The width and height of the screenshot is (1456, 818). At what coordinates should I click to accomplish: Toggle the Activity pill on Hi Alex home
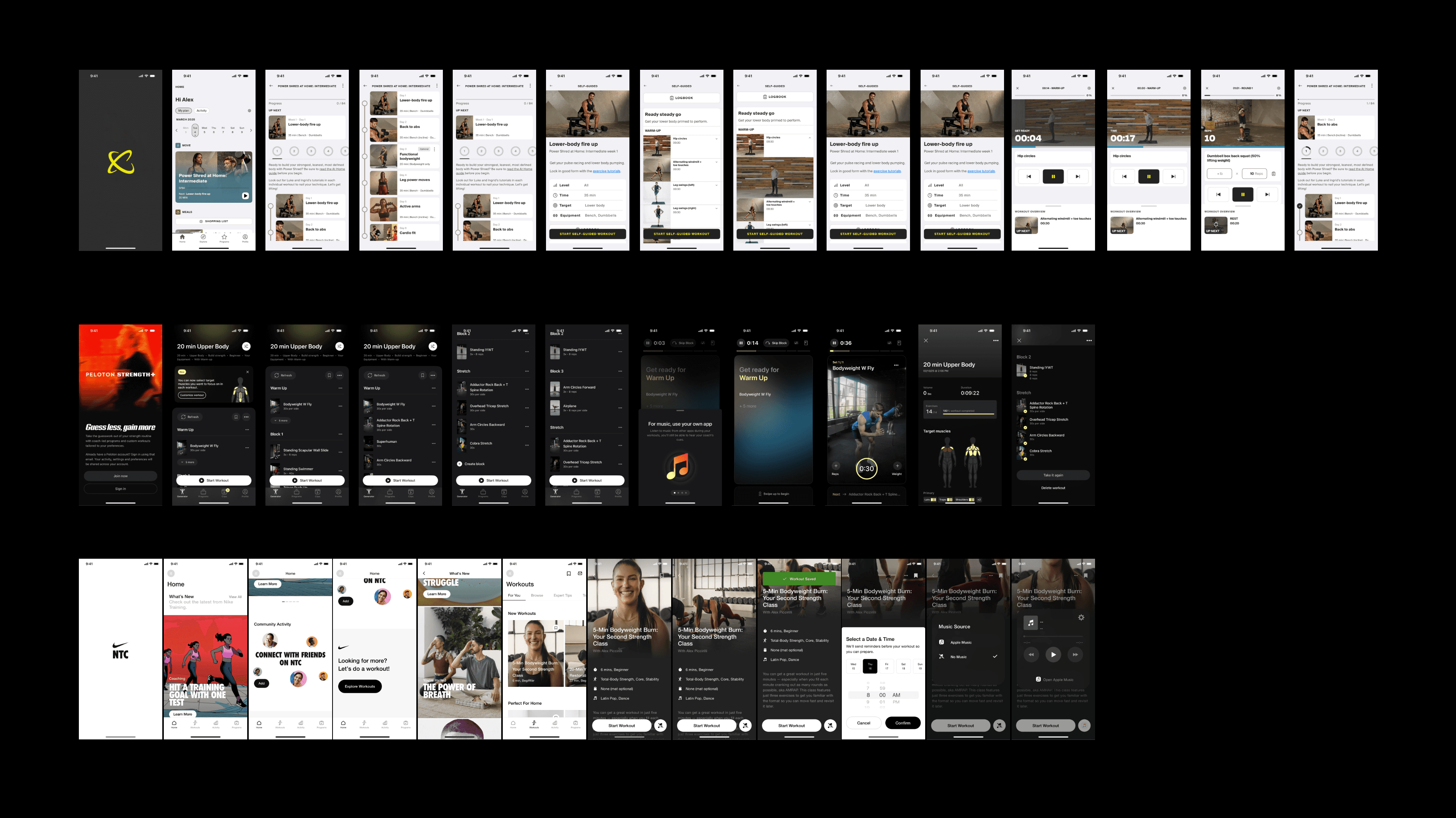tap(202, 111)
